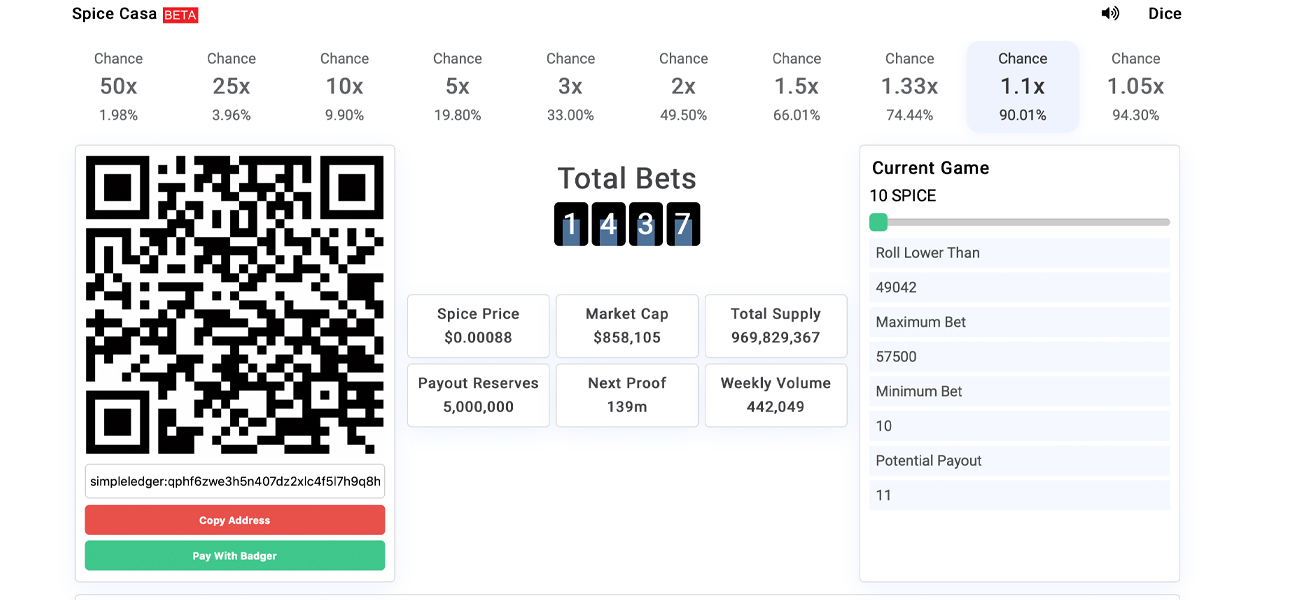
Task: Click the Potential Payout value 11
Action: pyautogui.click(x=1020, y=495)
